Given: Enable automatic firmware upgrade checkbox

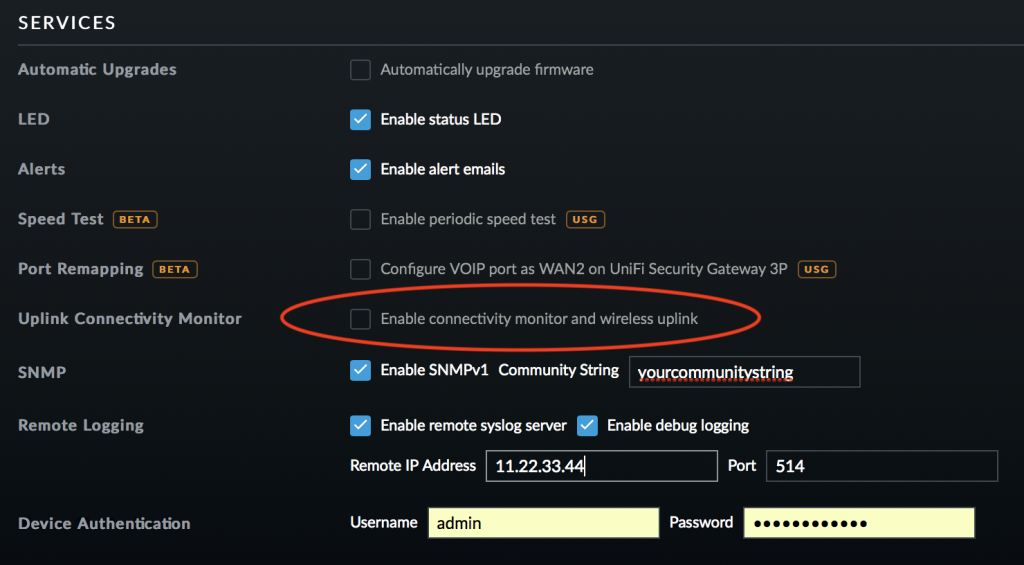Looking at the screenshot, I should (360, 70).
